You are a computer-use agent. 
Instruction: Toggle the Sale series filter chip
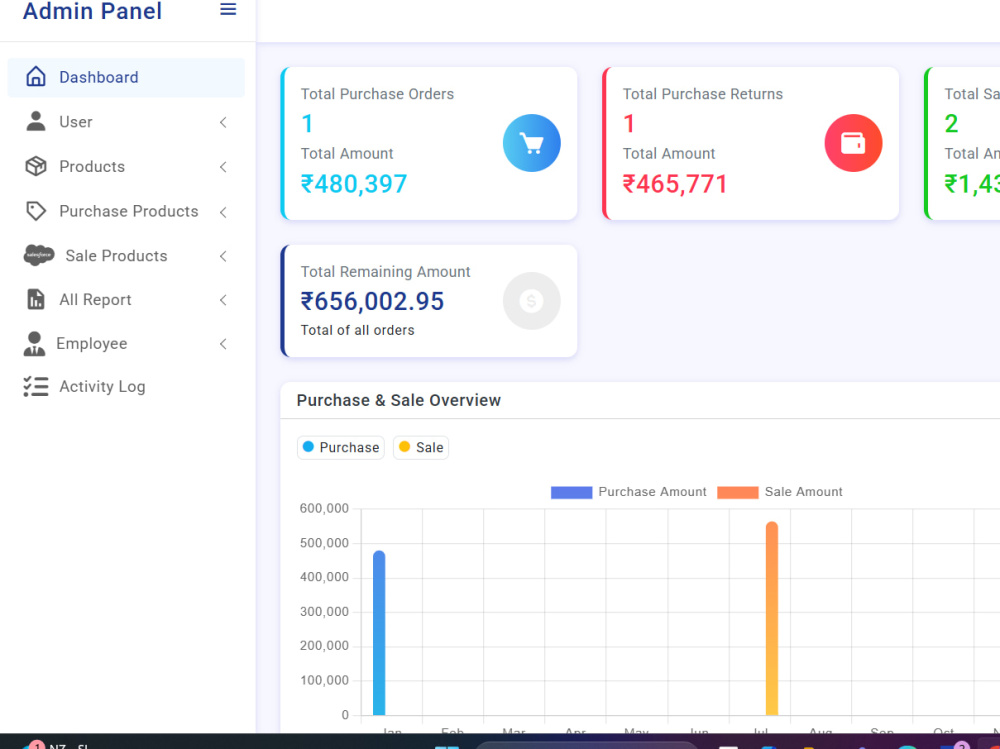[421, 447]
